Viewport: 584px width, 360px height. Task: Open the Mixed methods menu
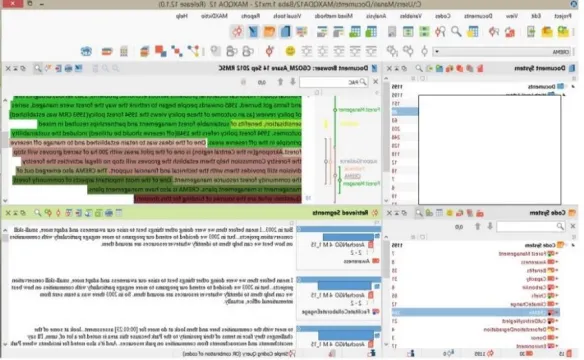point(333,16)
